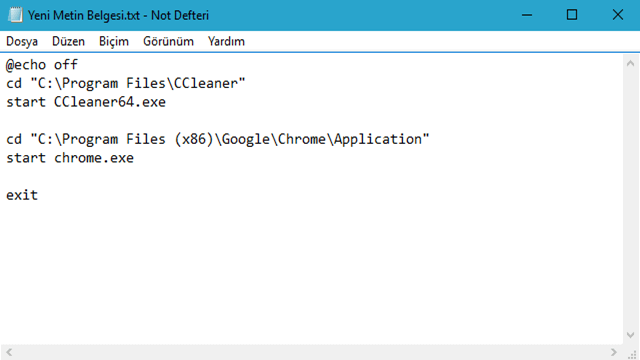Image resolution: width=640 pixels, height=360 pixels.
Task: Click the line with Google\Chrome\Application path
Action: [218, 139]
